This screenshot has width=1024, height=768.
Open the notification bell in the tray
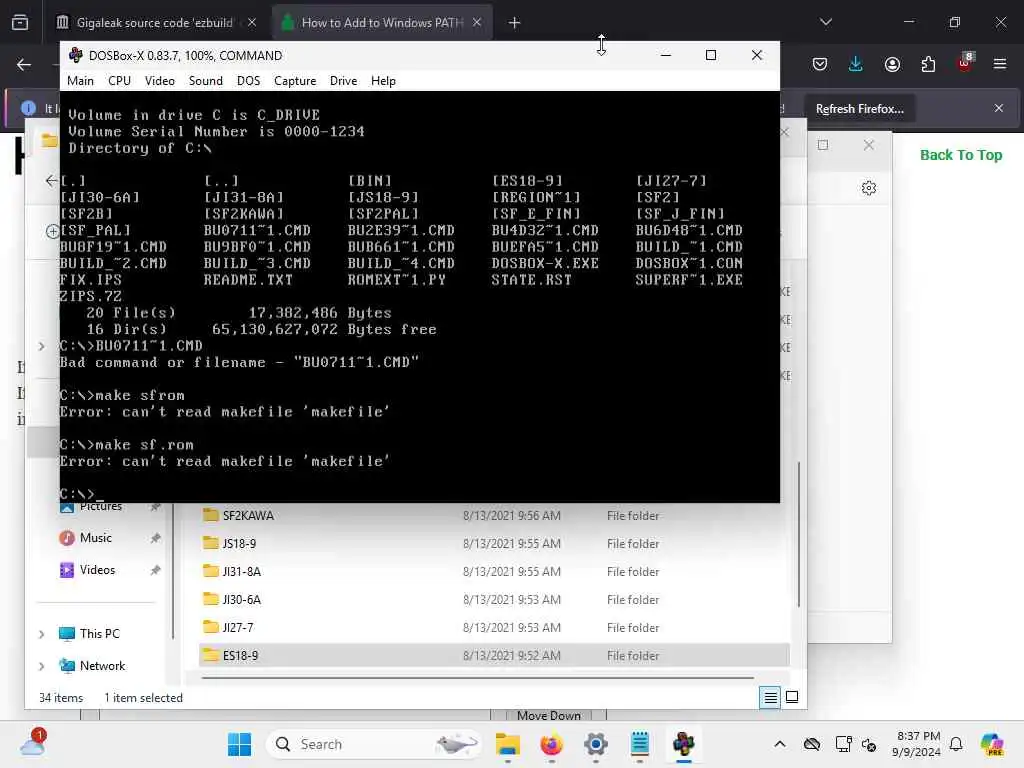[x=956, y=744]
